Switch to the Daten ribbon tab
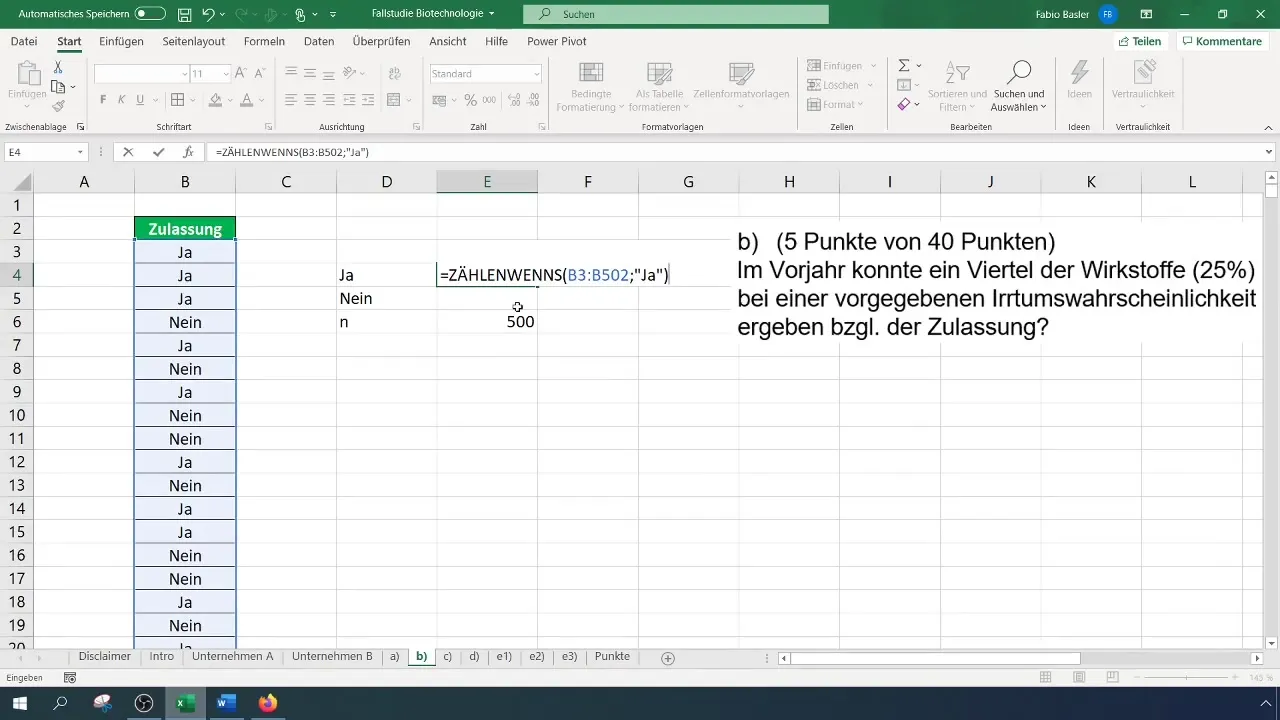The width and height of the screenshot is (1280, 720). (319, 41)
